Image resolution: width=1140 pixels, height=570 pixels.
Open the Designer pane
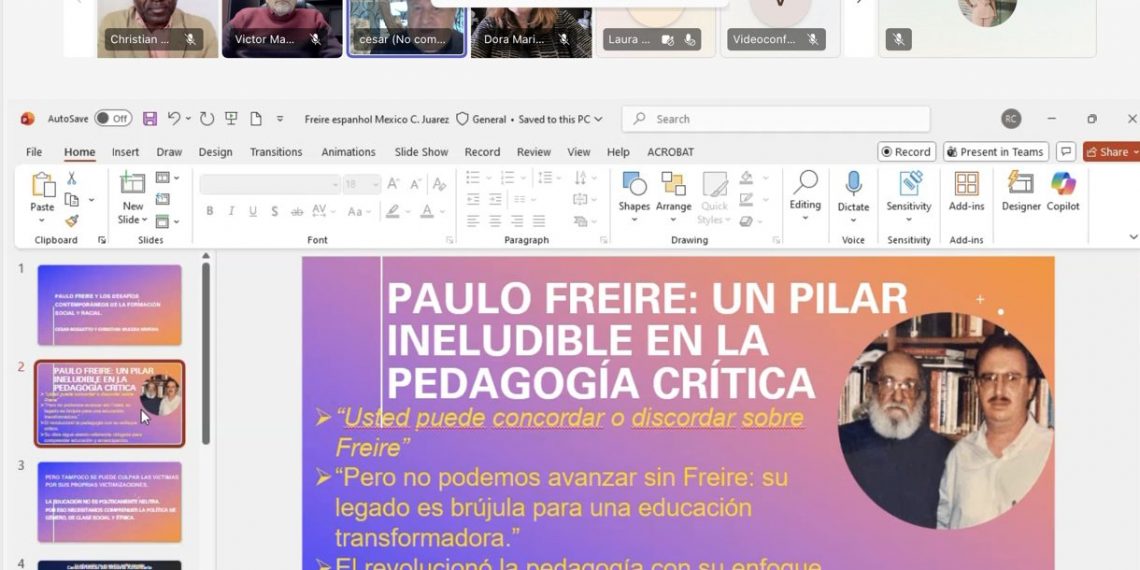tap(1021, 191)
